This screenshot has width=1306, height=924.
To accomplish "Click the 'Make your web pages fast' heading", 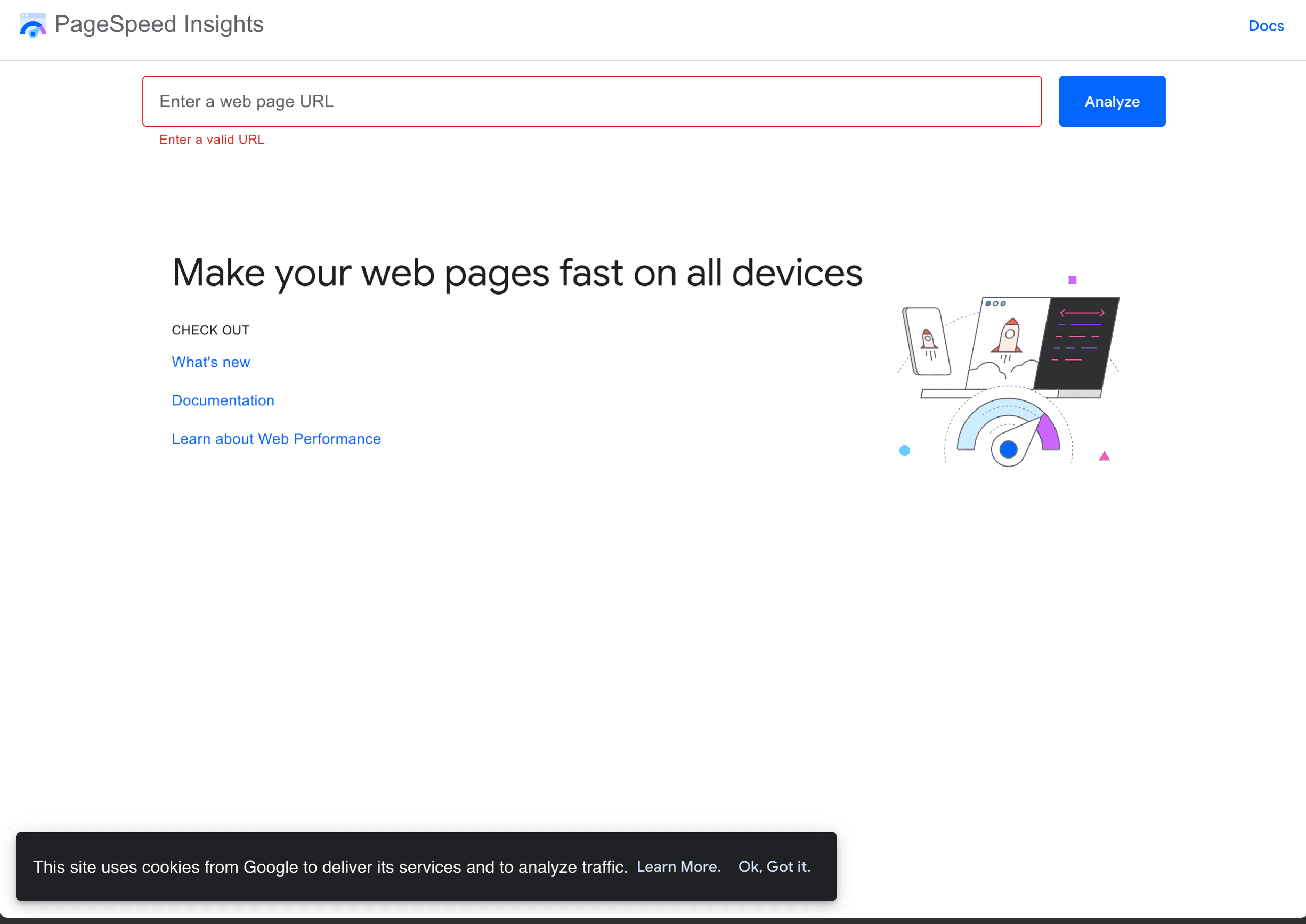I will (517, 273).
